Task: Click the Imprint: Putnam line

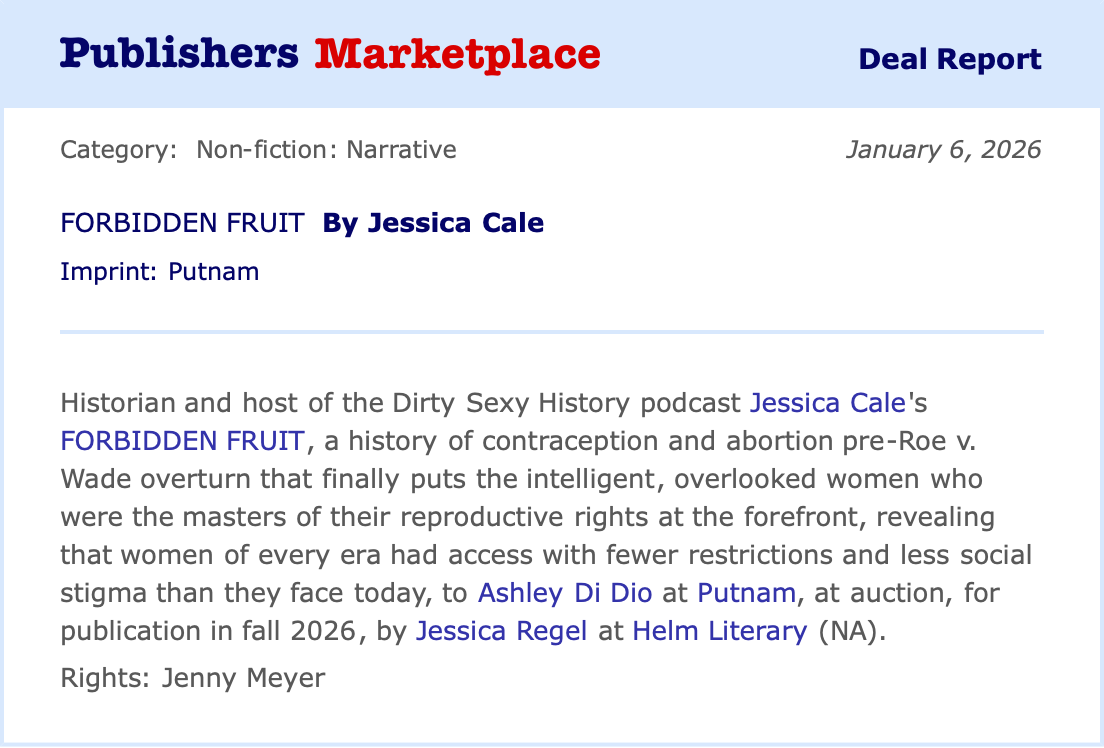Action: click(160, 271)
